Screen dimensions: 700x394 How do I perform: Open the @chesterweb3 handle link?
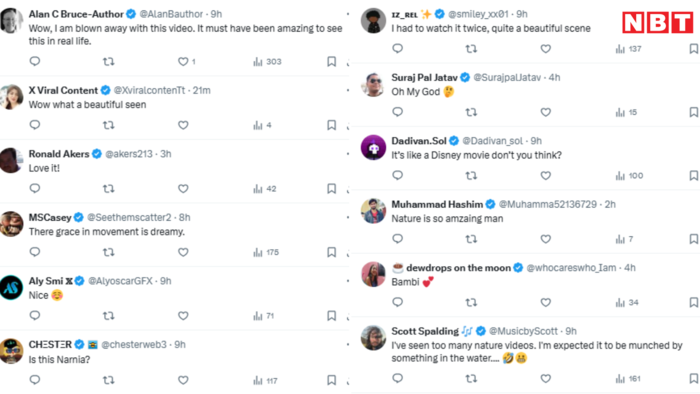(x=133, y=344)
